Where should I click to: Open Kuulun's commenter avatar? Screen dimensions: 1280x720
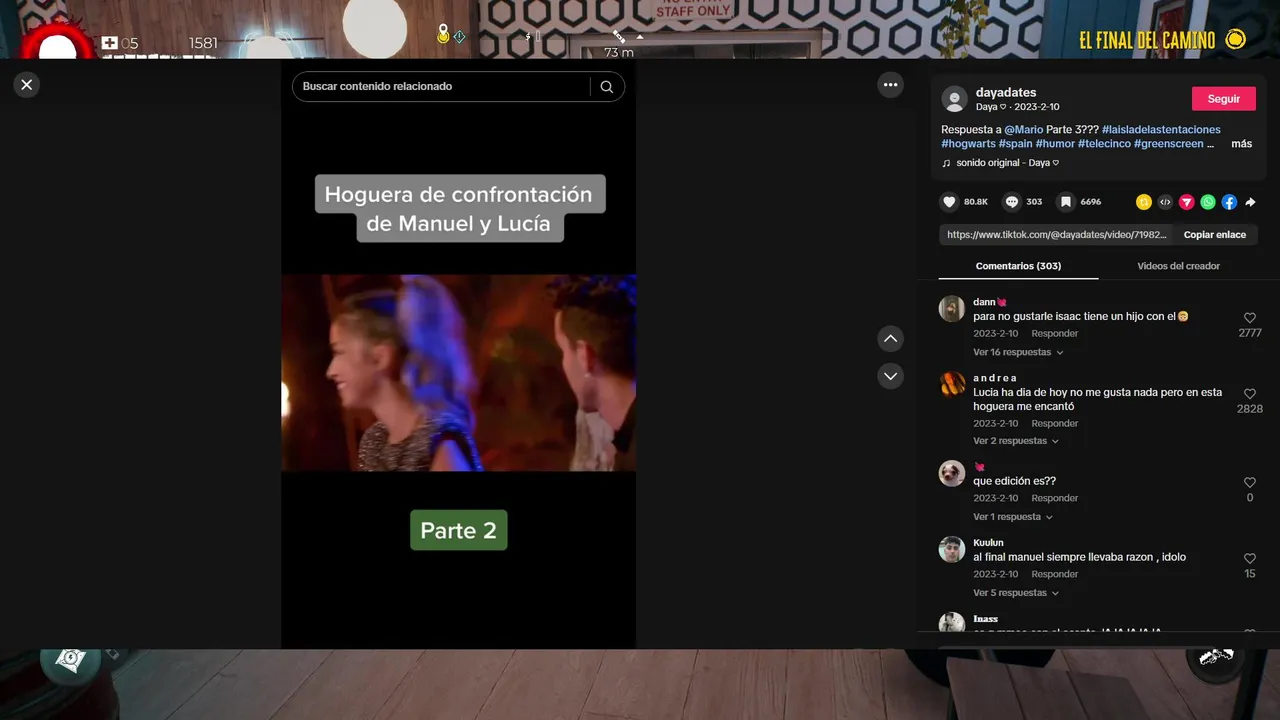pyautogui.click(x=952, y=549)
